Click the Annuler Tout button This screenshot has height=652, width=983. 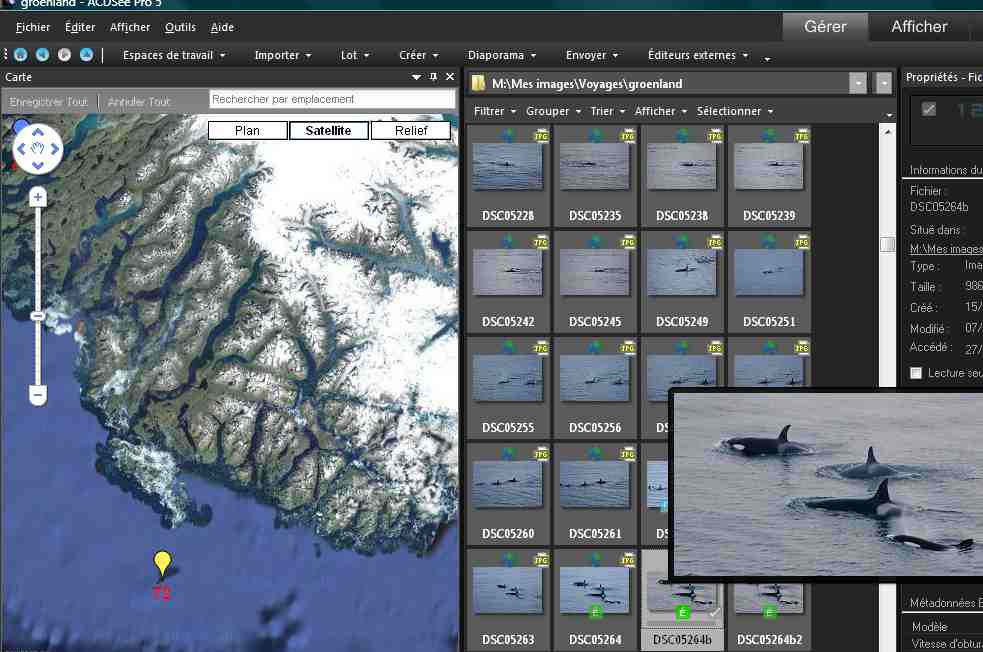point(139,102)
